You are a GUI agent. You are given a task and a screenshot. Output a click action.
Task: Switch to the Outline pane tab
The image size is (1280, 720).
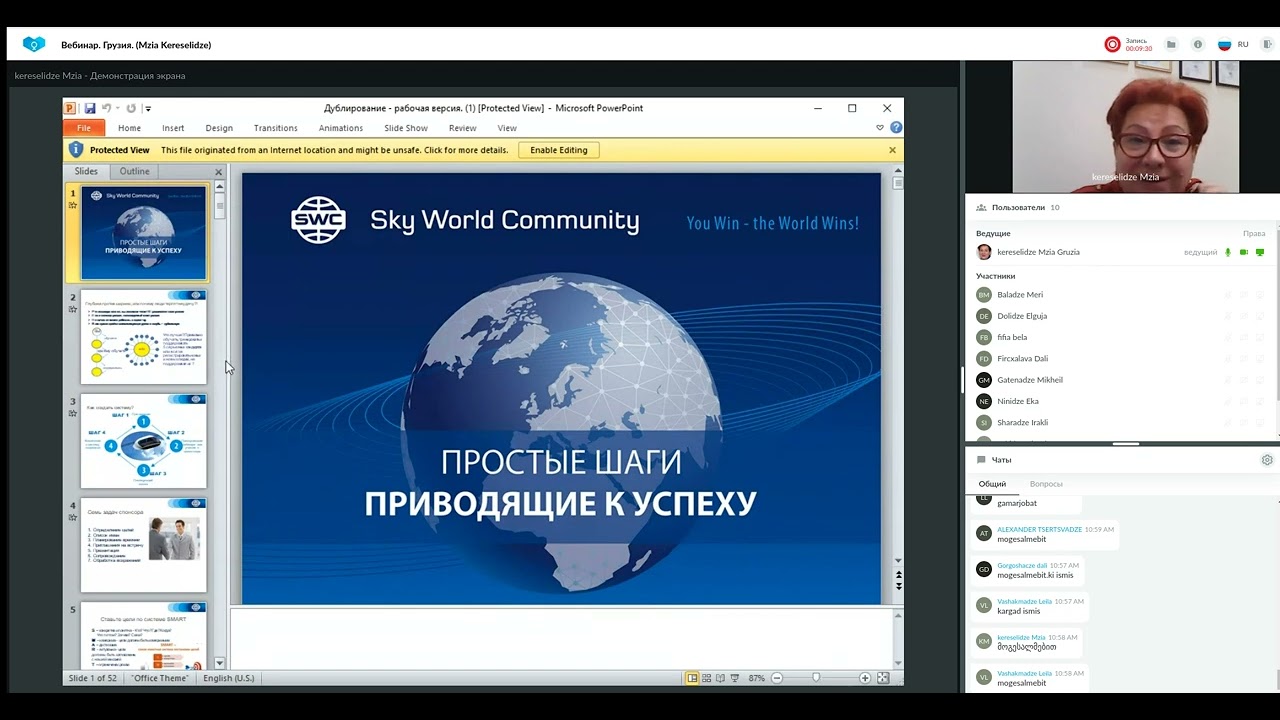click(x=134, y=172)
